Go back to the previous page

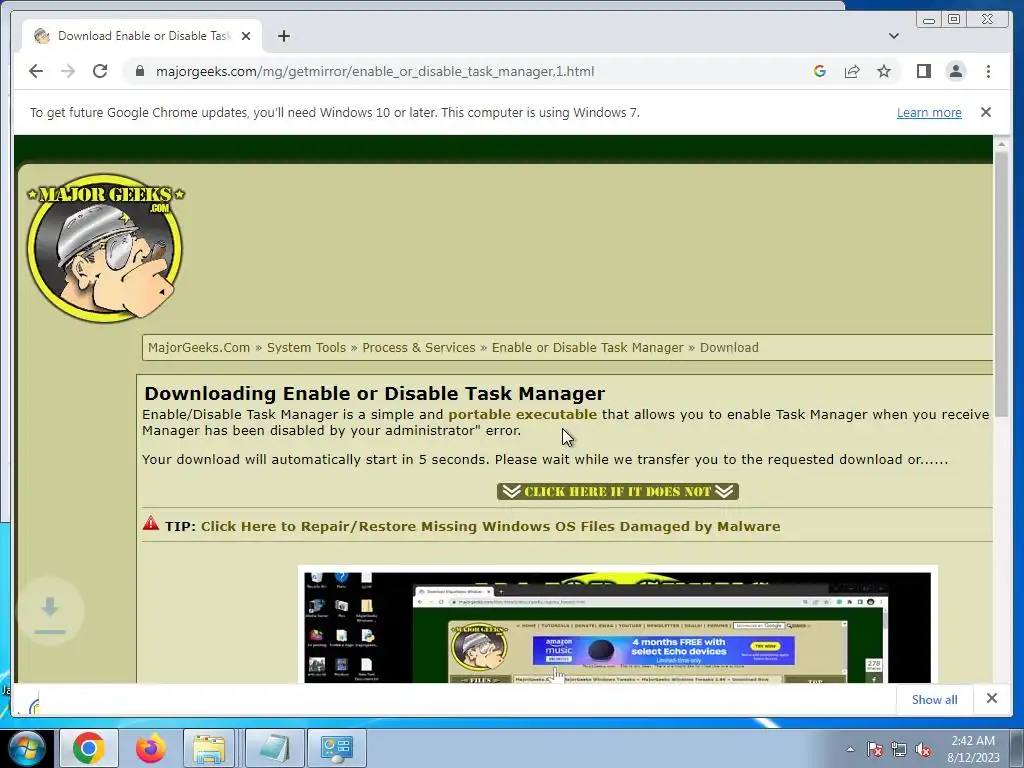tap(36, 71)
